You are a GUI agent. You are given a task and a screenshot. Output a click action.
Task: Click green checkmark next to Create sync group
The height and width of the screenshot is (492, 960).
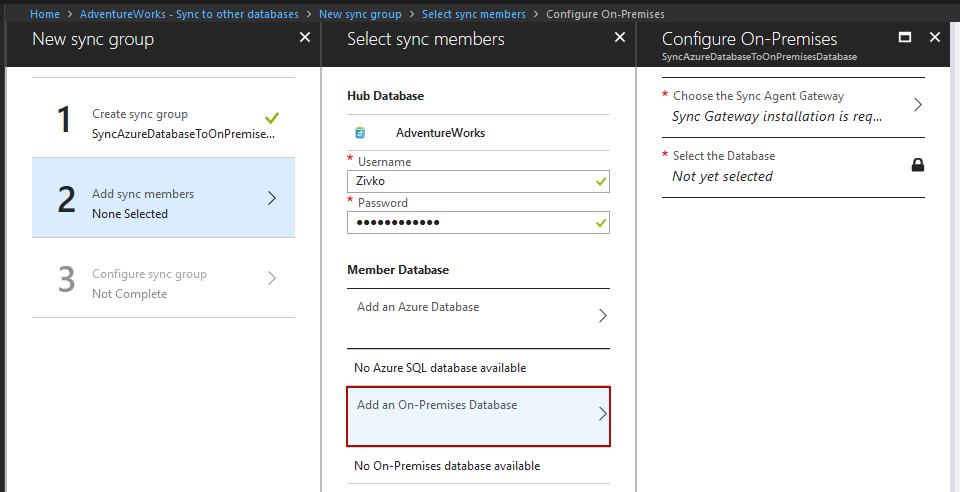pyautogui.click(x=272, y=117)
